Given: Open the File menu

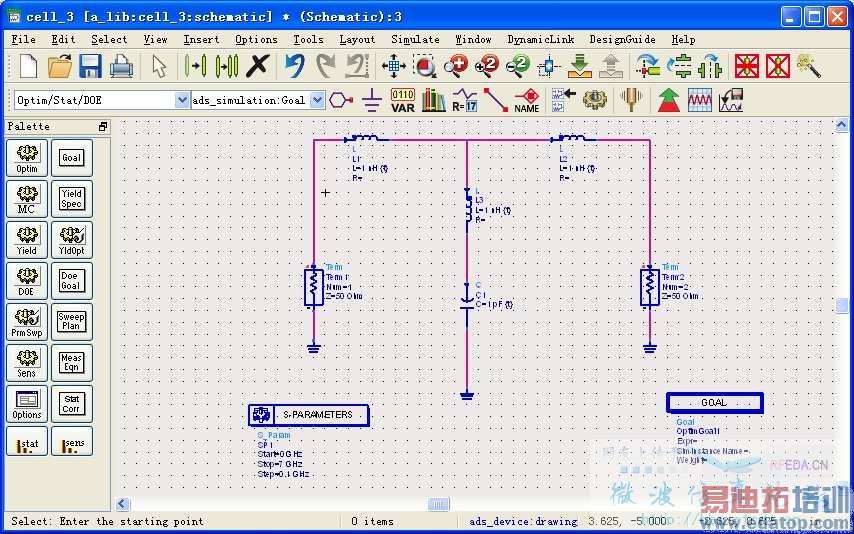Looking at the screenshot, I should 23,39.
